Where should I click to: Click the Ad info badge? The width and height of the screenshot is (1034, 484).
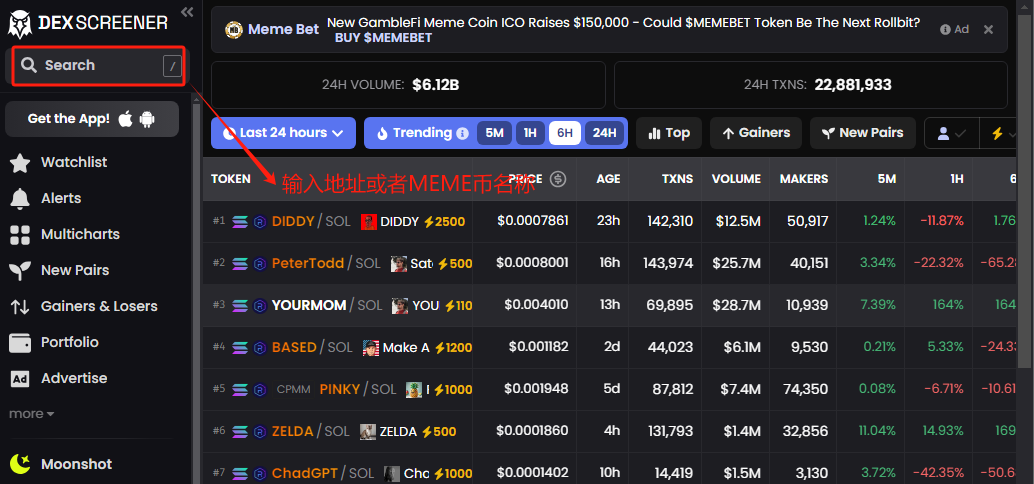point(954,29)
